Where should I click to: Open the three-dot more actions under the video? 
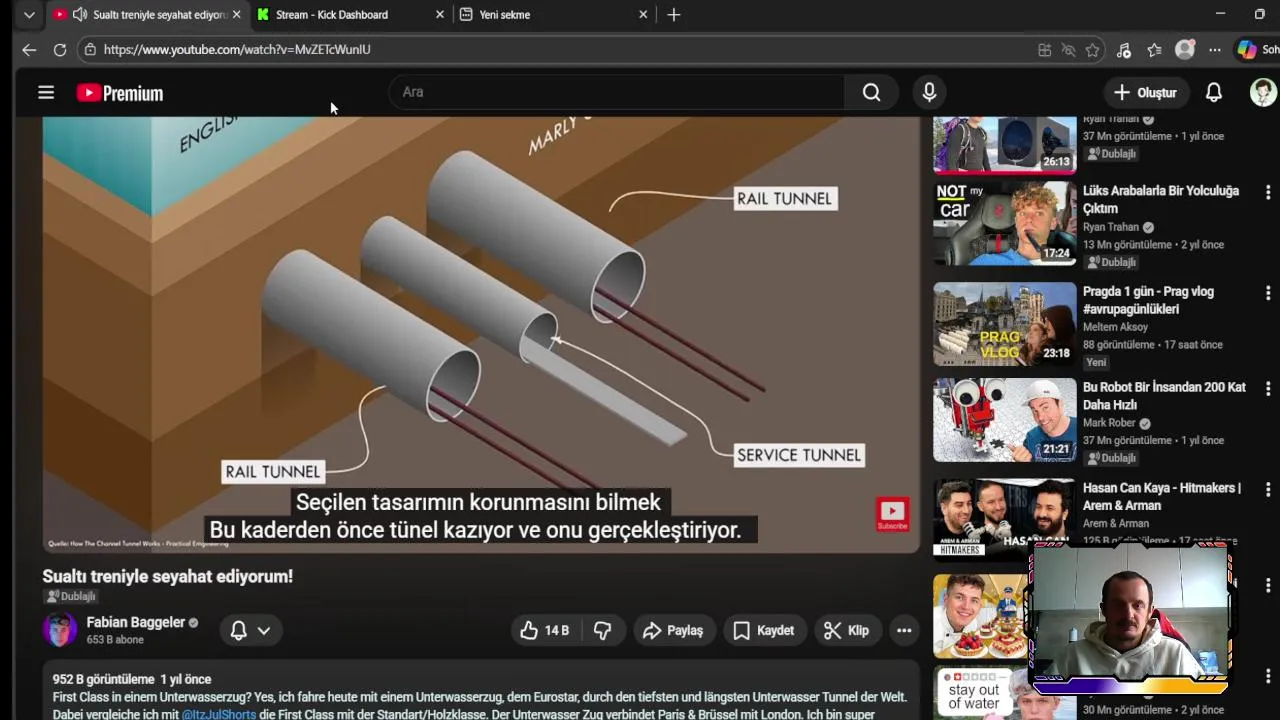(904, 630)
